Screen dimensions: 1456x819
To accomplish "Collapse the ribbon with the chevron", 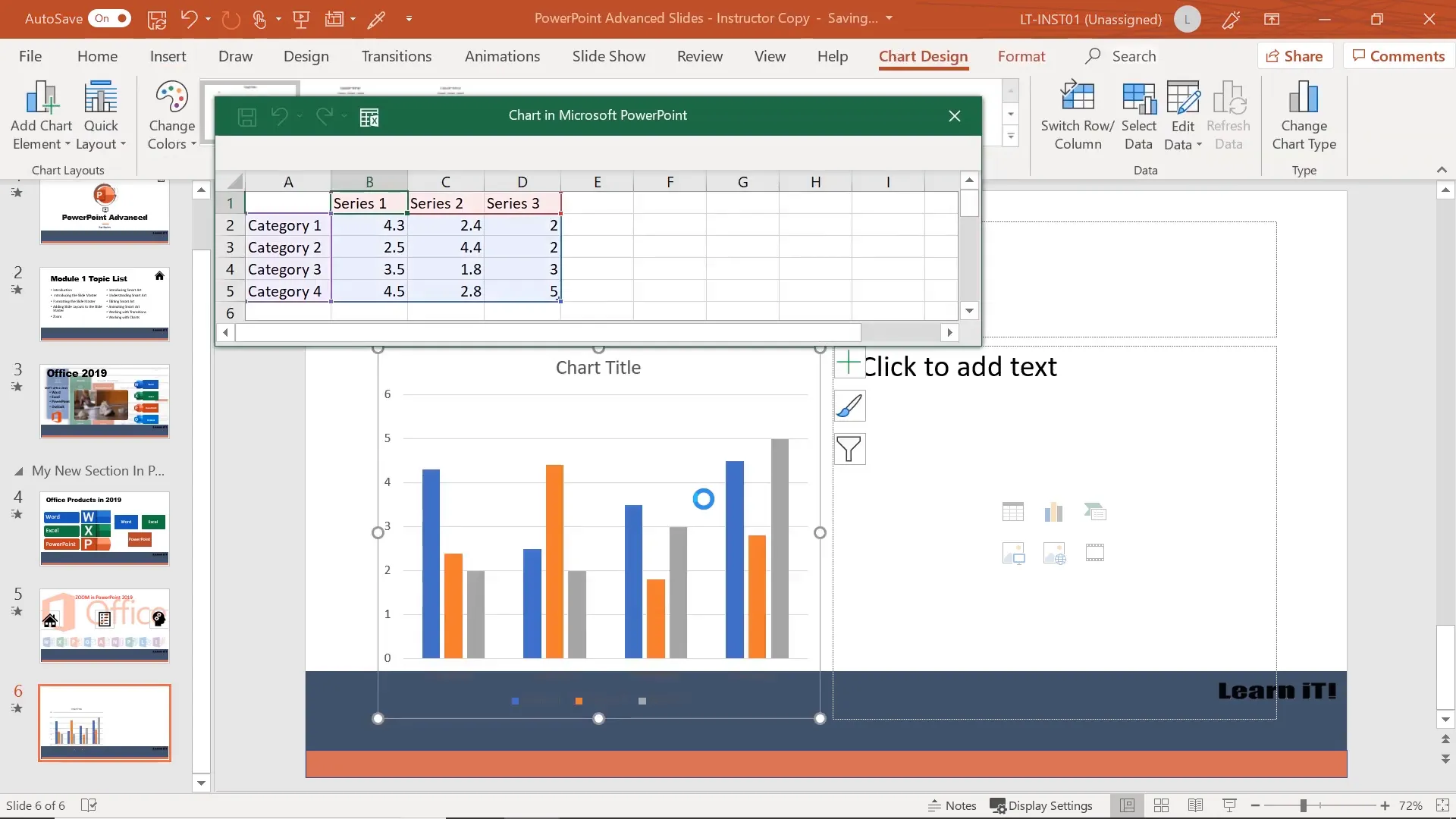I will pos(1442,170).
